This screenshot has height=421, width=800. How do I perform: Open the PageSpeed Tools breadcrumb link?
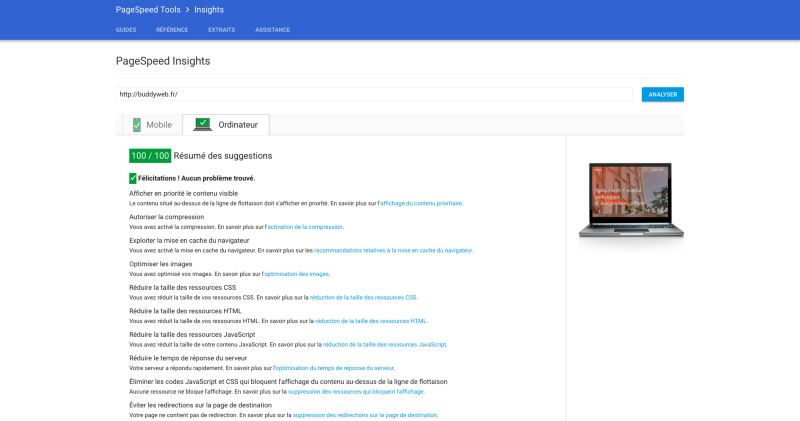point(148,10)
